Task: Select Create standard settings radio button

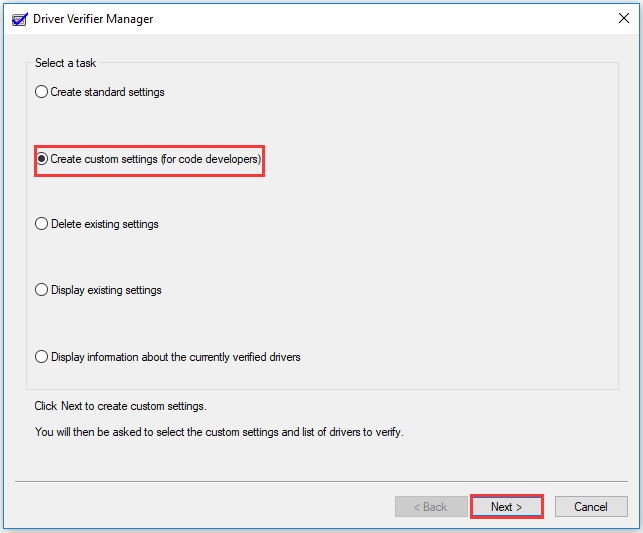Action: [100, 92]
